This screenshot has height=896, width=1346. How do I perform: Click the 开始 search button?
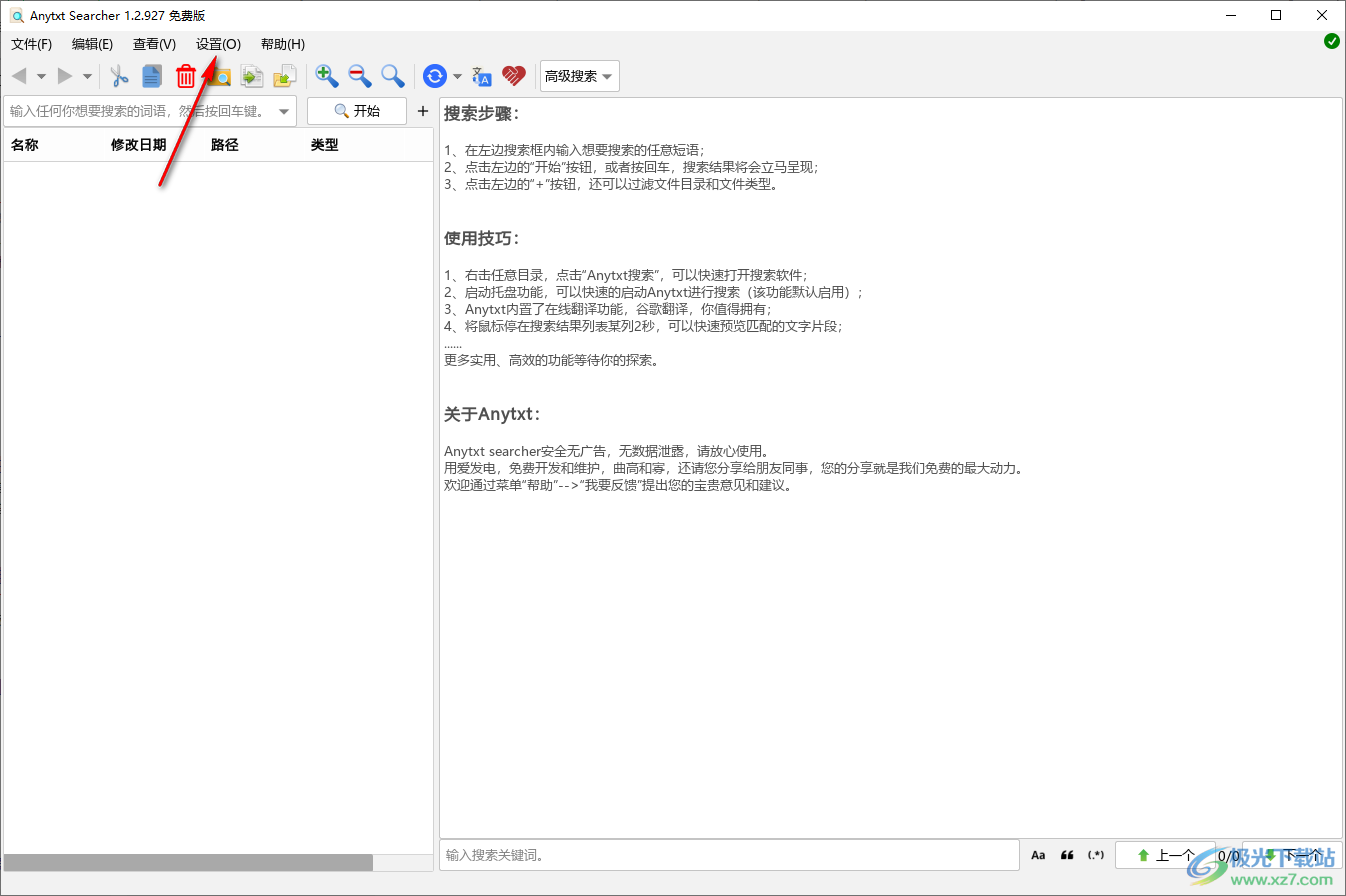point(357,111)
